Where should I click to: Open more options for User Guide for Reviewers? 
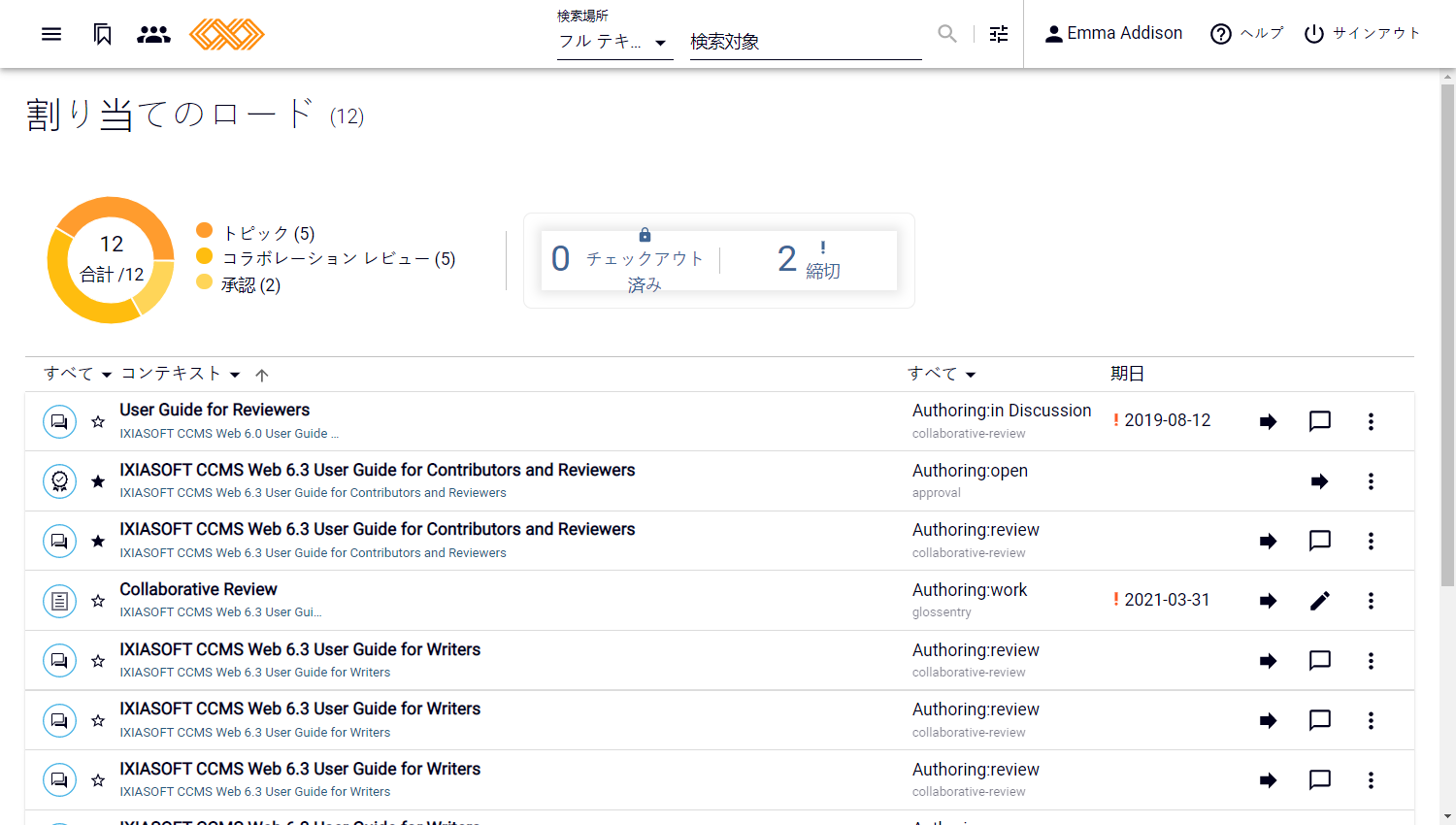[1371, 421]
